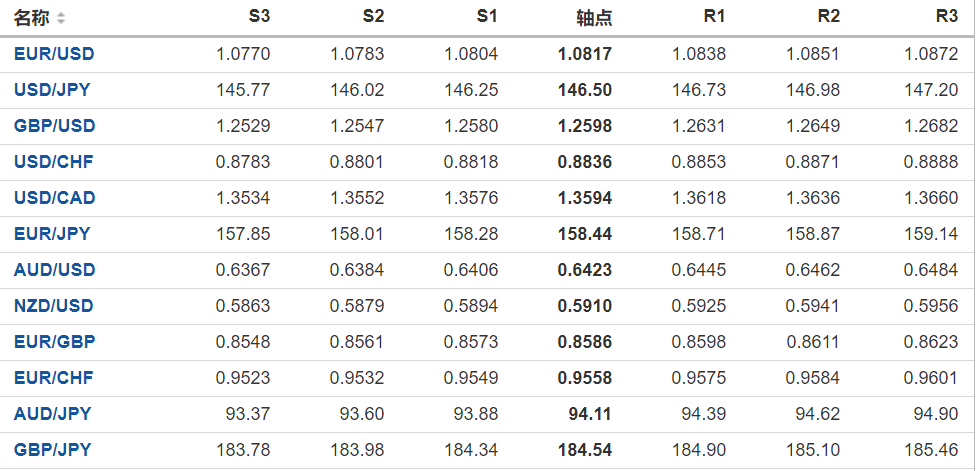Screen dimensions: 977x471
Task: Click the USD/CHF pair name
Action: tap(54, 162)
